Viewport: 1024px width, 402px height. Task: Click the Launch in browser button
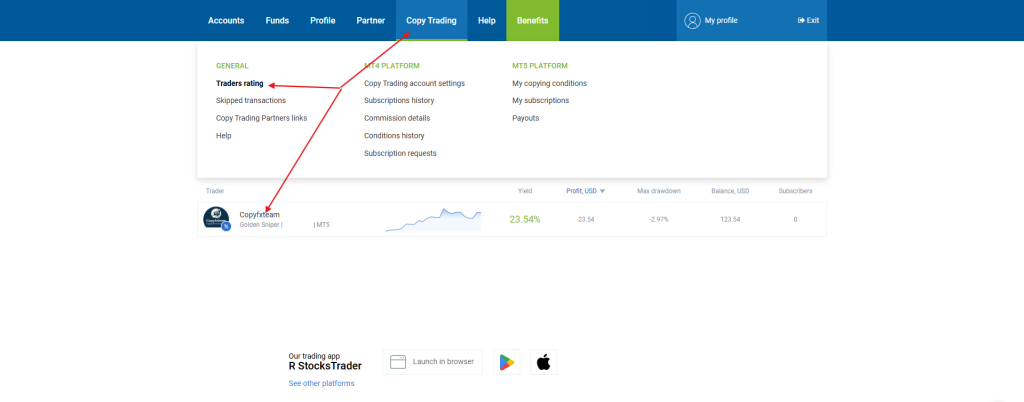(x=433, y=362)
